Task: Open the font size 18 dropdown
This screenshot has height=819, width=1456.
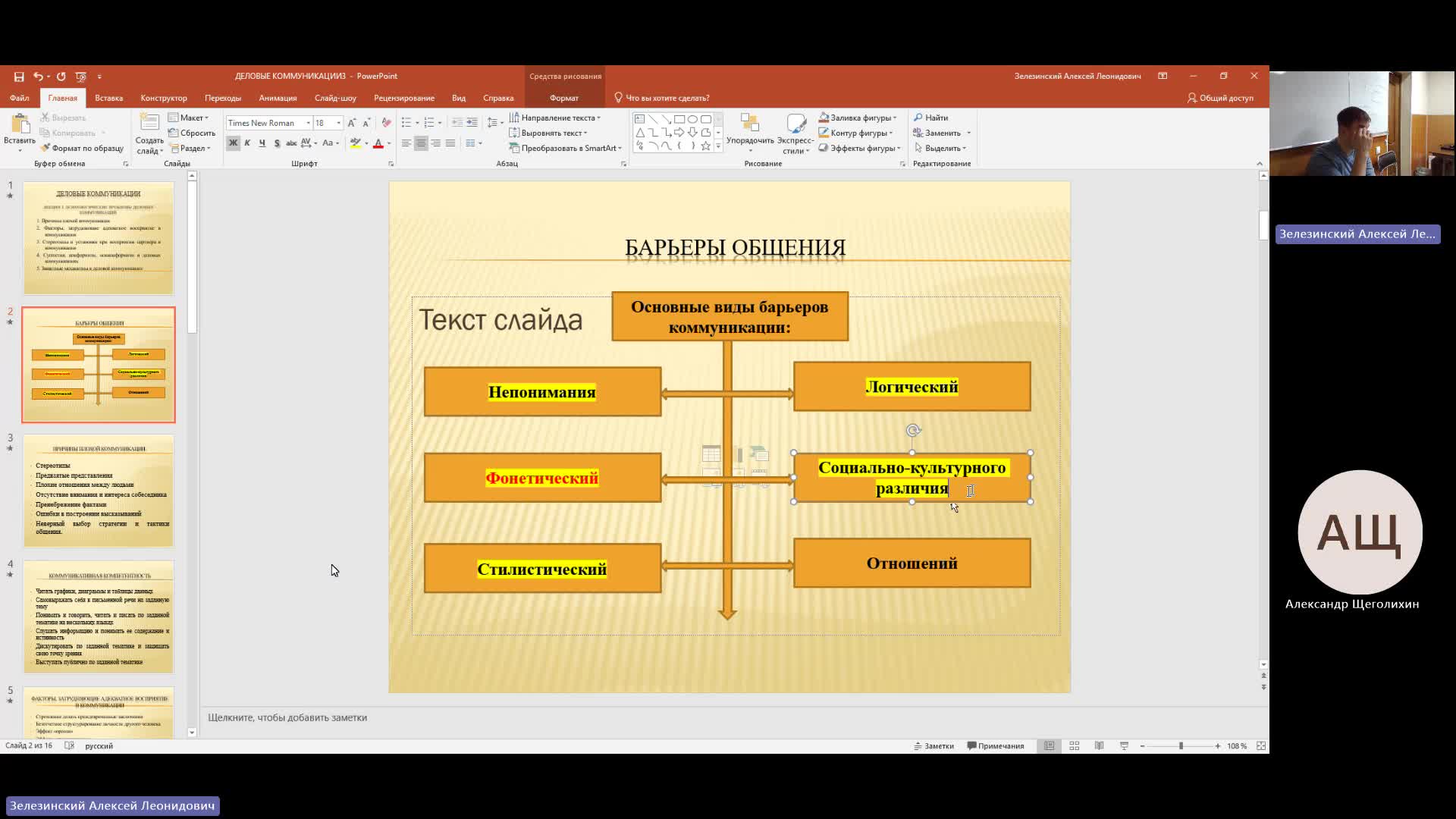Action: pos(338,123)
